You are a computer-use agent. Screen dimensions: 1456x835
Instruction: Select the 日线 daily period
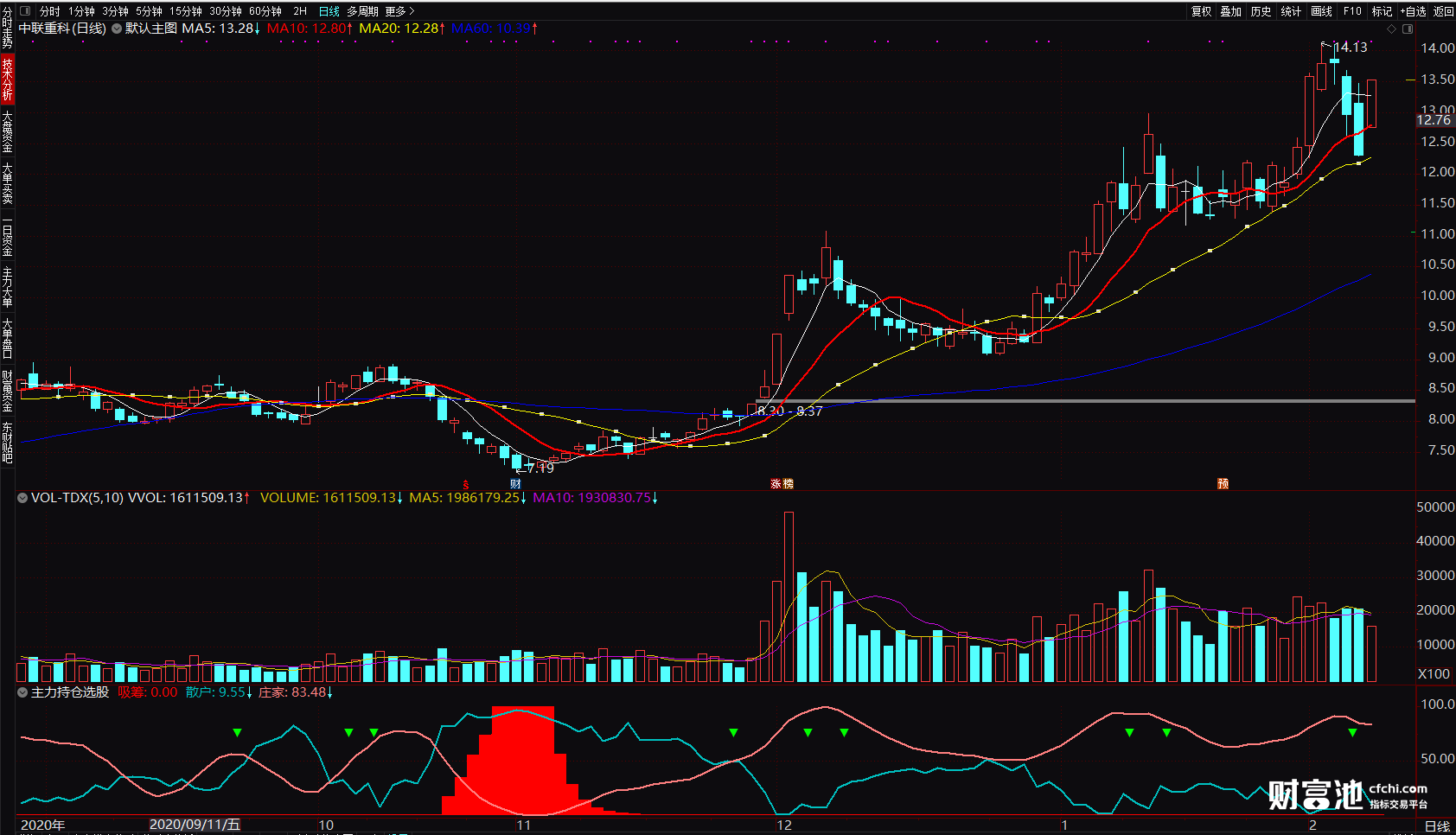[329, 11]
